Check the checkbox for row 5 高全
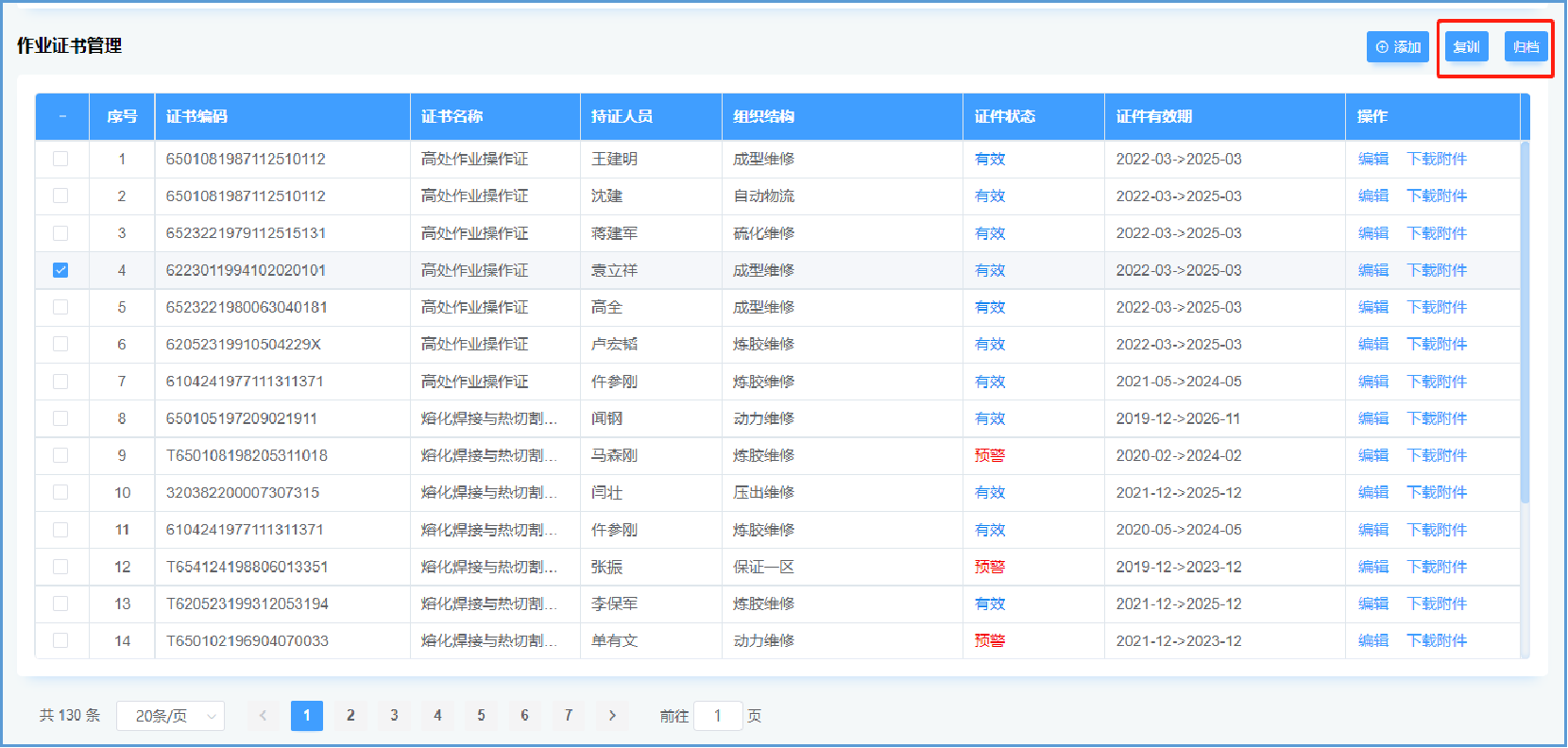The image size is (1568, 748). (60, 307)
